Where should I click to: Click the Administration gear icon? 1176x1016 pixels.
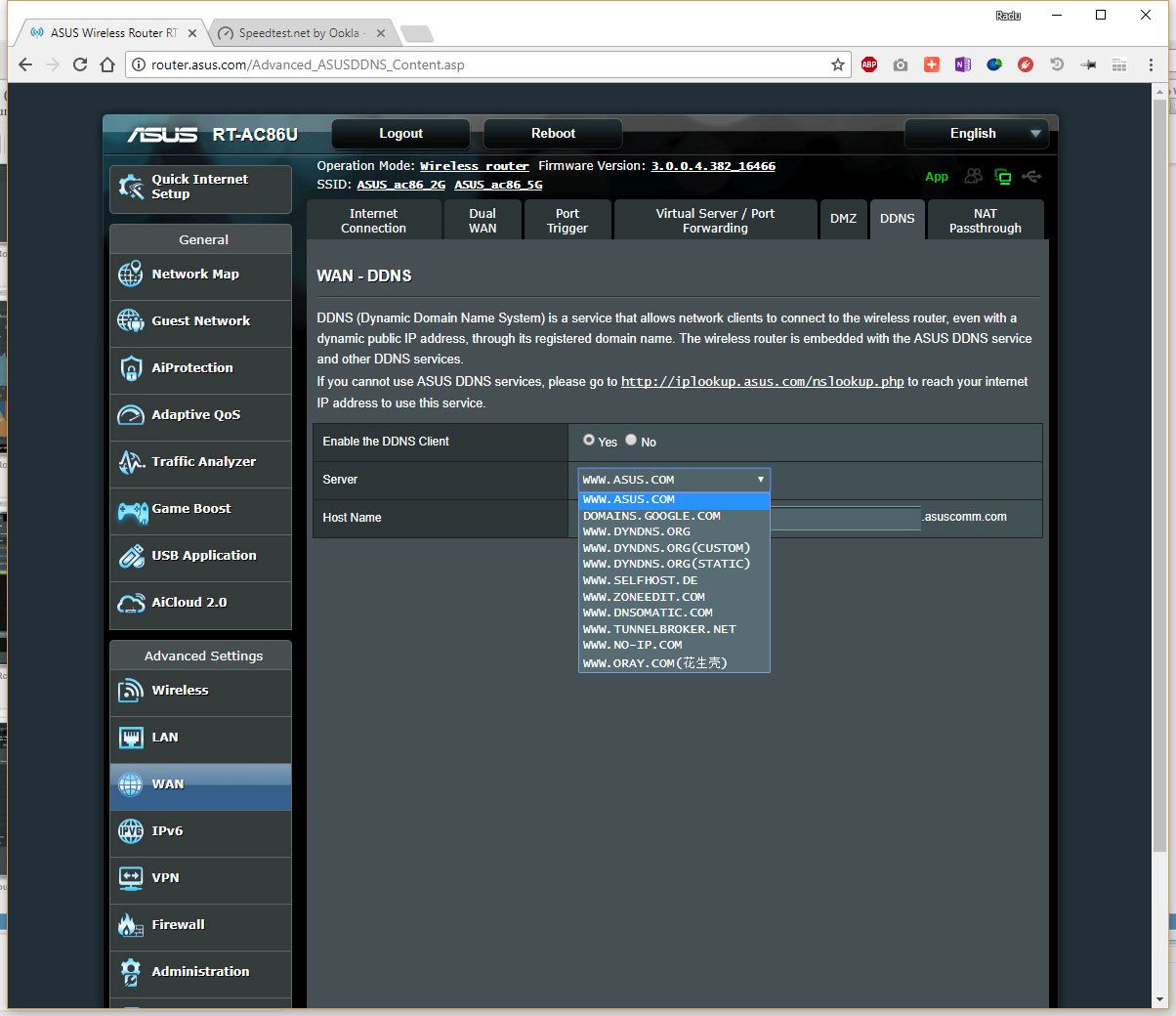pos(131,972)
